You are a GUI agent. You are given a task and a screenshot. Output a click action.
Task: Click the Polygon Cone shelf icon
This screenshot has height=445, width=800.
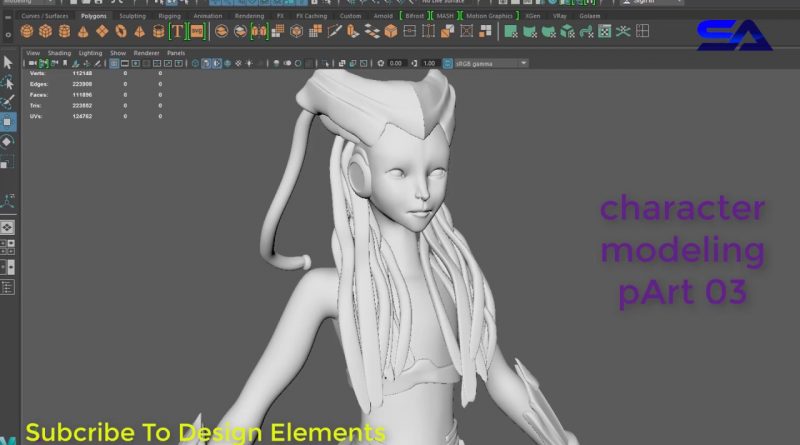pos(83,31)
